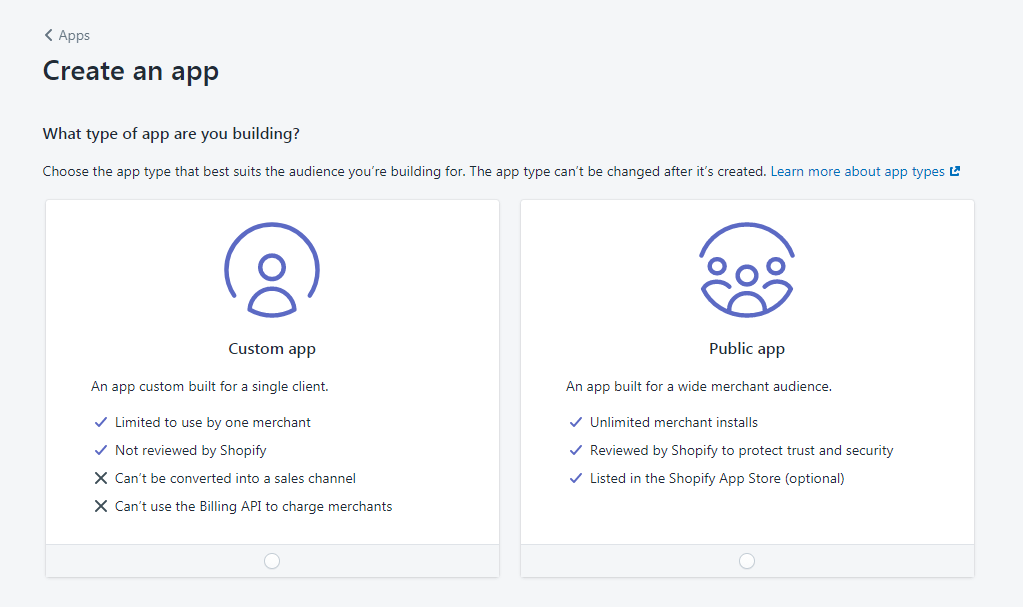Open the learn more about app types page
The height and width of the screenshot is (607, 1023).
pyautogui.click(x=855, y=171)
